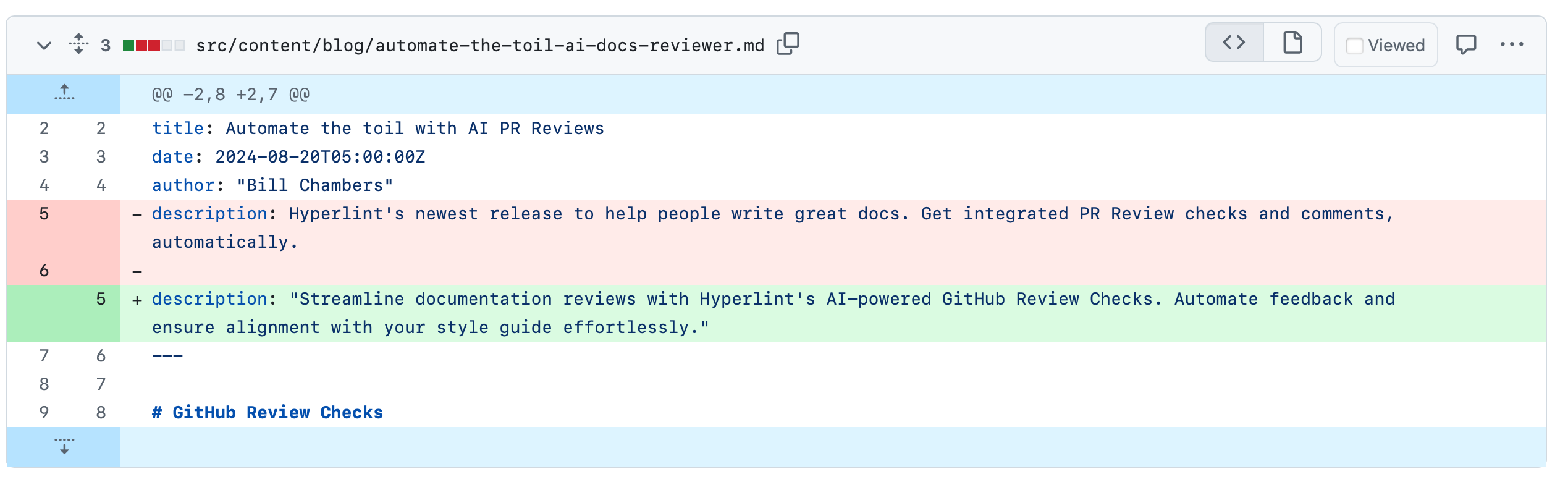Open the three-dot file options menu
Viewport: 1568px width, 482px height.
pos(1512,44)
